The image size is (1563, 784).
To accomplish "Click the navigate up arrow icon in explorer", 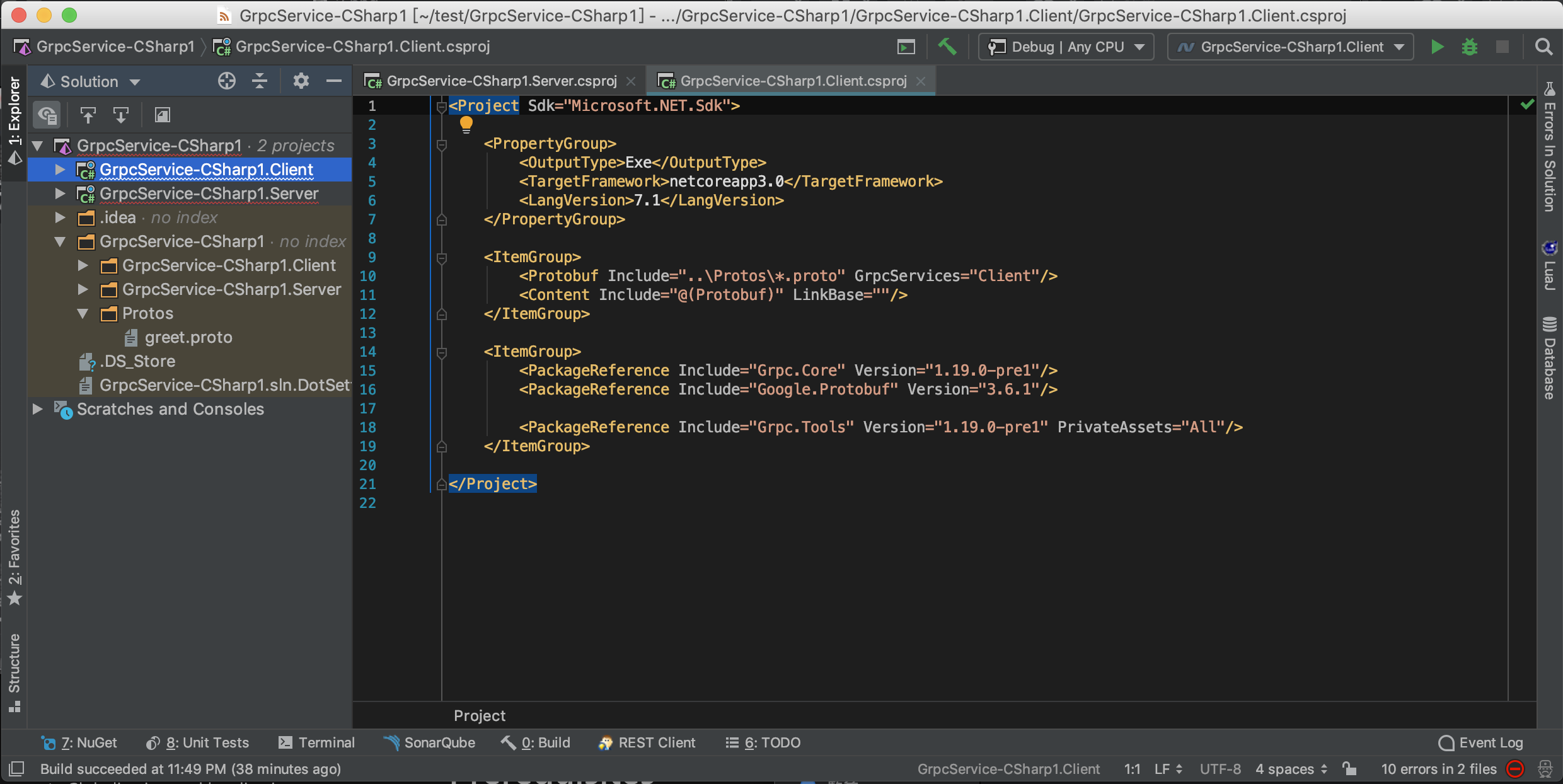I will [x=88, y=115].
